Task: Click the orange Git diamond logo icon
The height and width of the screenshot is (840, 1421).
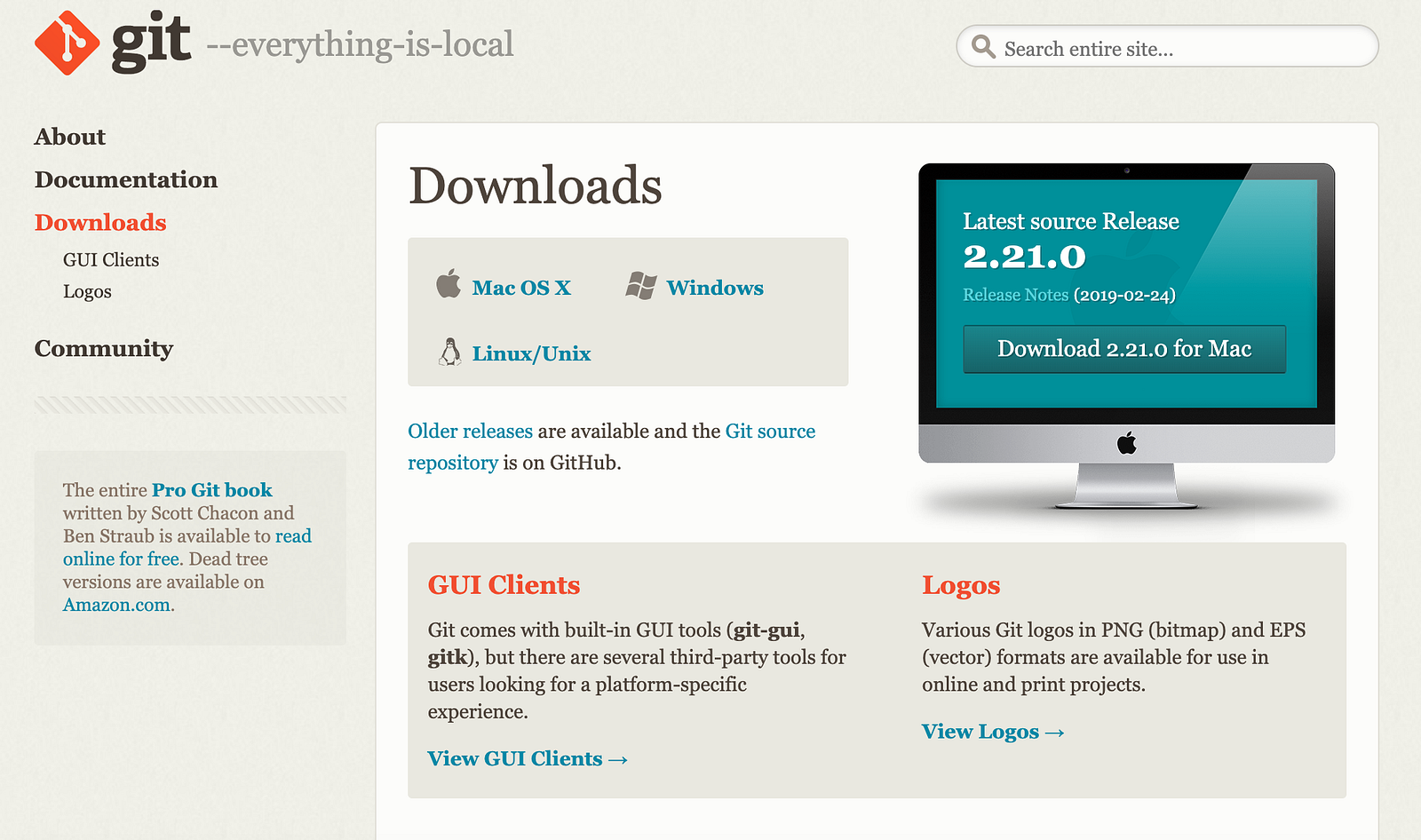Action: coord(67,43)
